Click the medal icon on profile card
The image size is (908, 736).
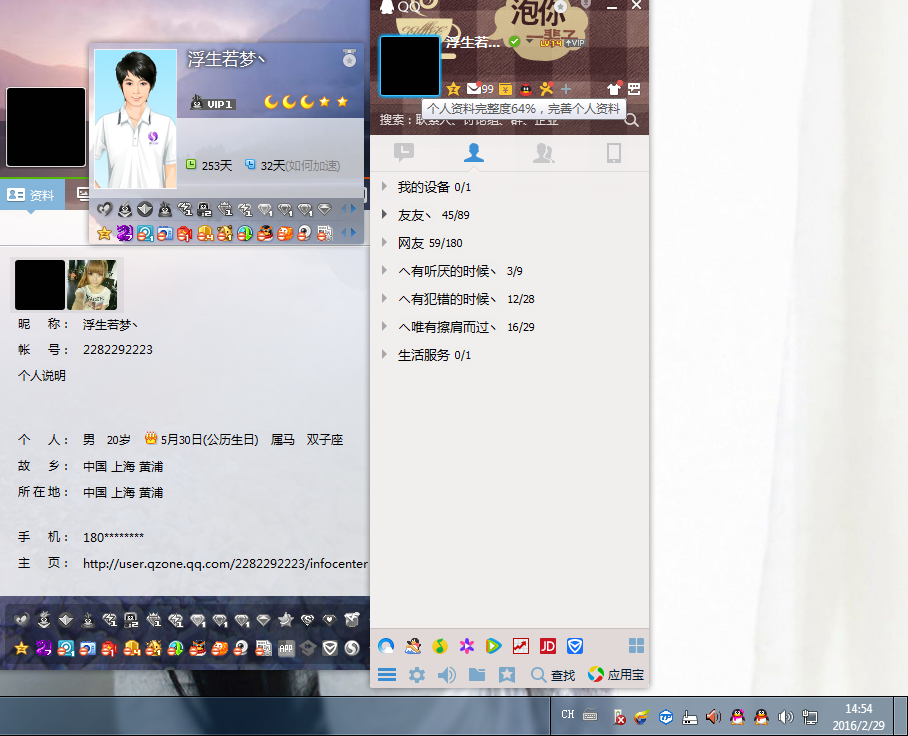coord(349,58)
